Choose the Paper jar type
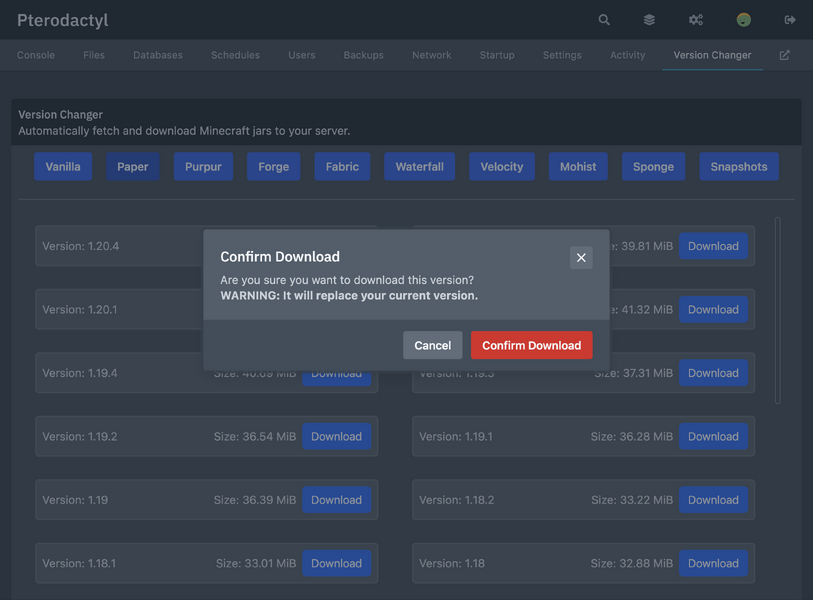Viewport: 813px width, 600px height. click(x=133, y=166)
